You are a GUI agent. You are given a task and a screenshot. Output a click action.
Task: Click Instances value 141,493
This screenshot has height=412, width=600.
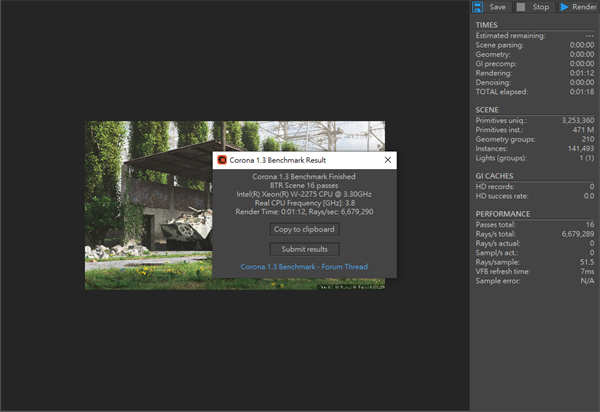click(581, 149)
